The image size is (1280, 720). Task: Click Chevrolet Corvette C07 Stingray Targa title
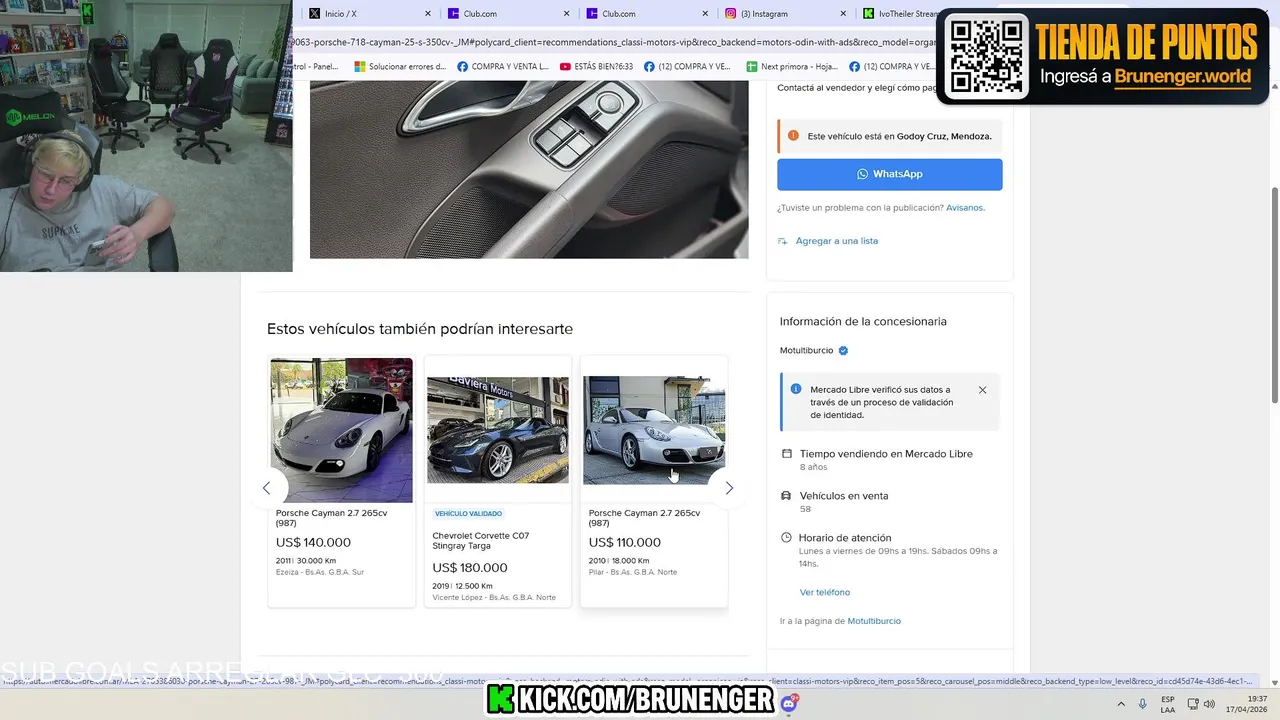tap(481, 541)
